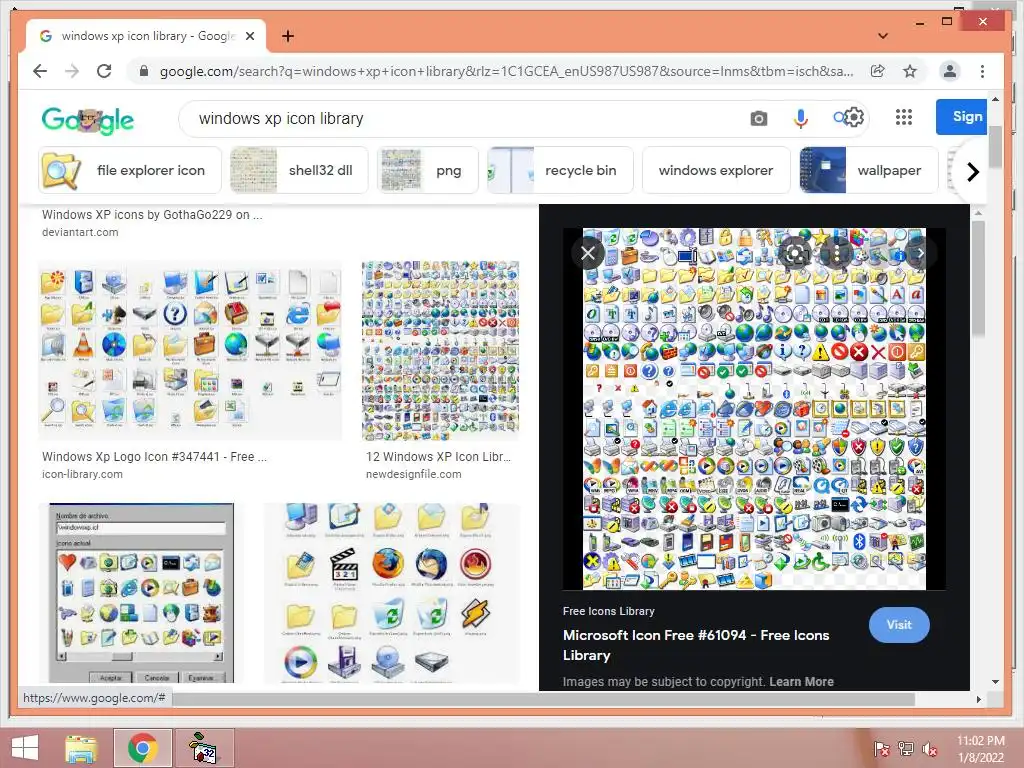Open the Chrome profile avatar

(x=950, y=71)
